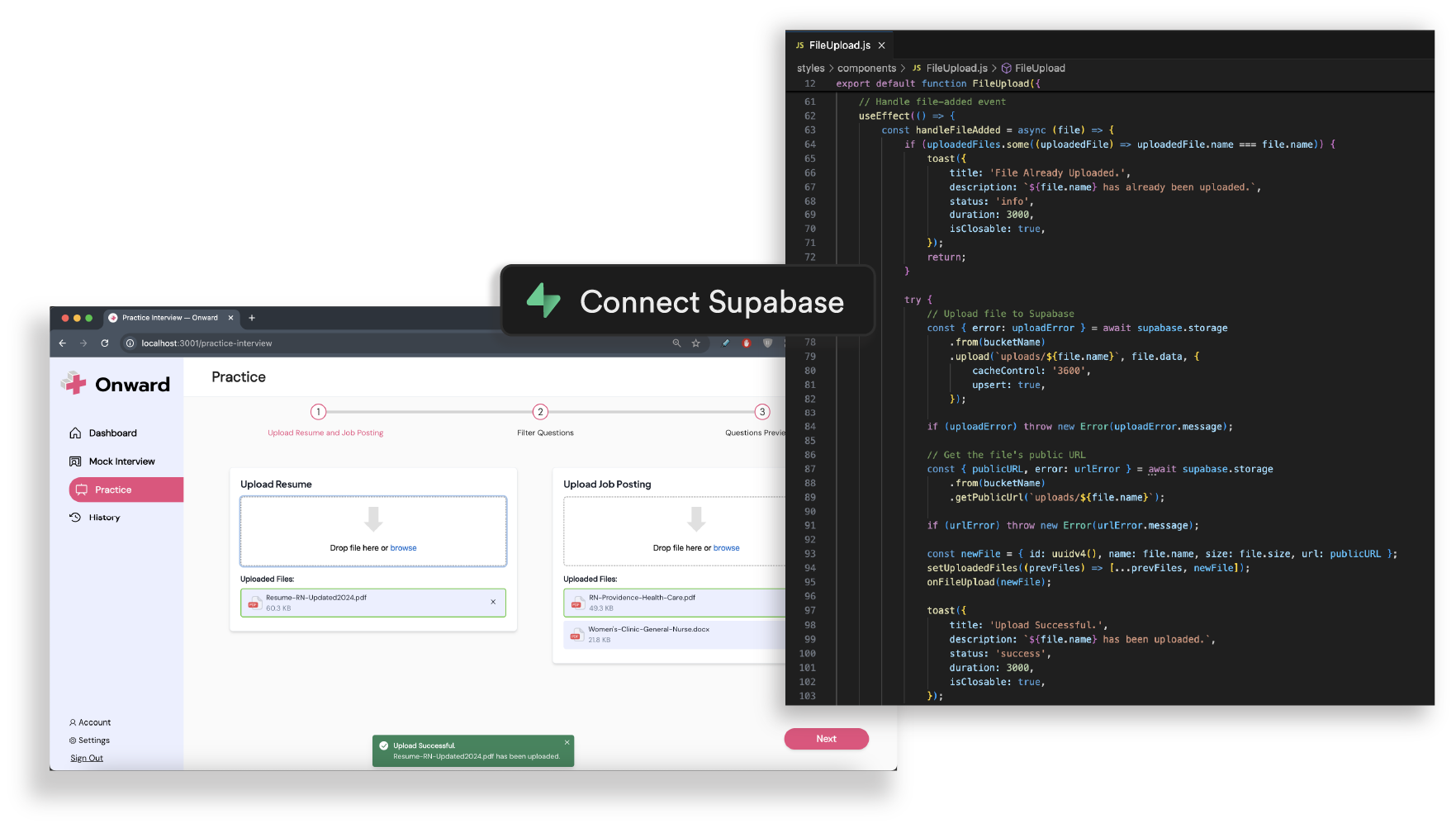Image resolution: width=1456 pixels, height=828 pixels.
Task: Select the Dashboard icon in the sidebar
Action: [x=77, y=433]
